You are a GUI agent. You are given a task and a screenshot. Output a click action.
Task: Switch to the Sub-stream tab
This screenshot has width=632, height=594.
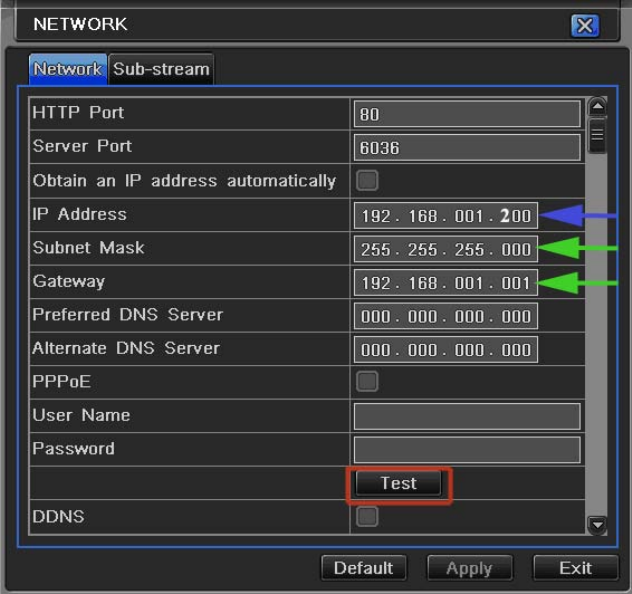(161, 69)
